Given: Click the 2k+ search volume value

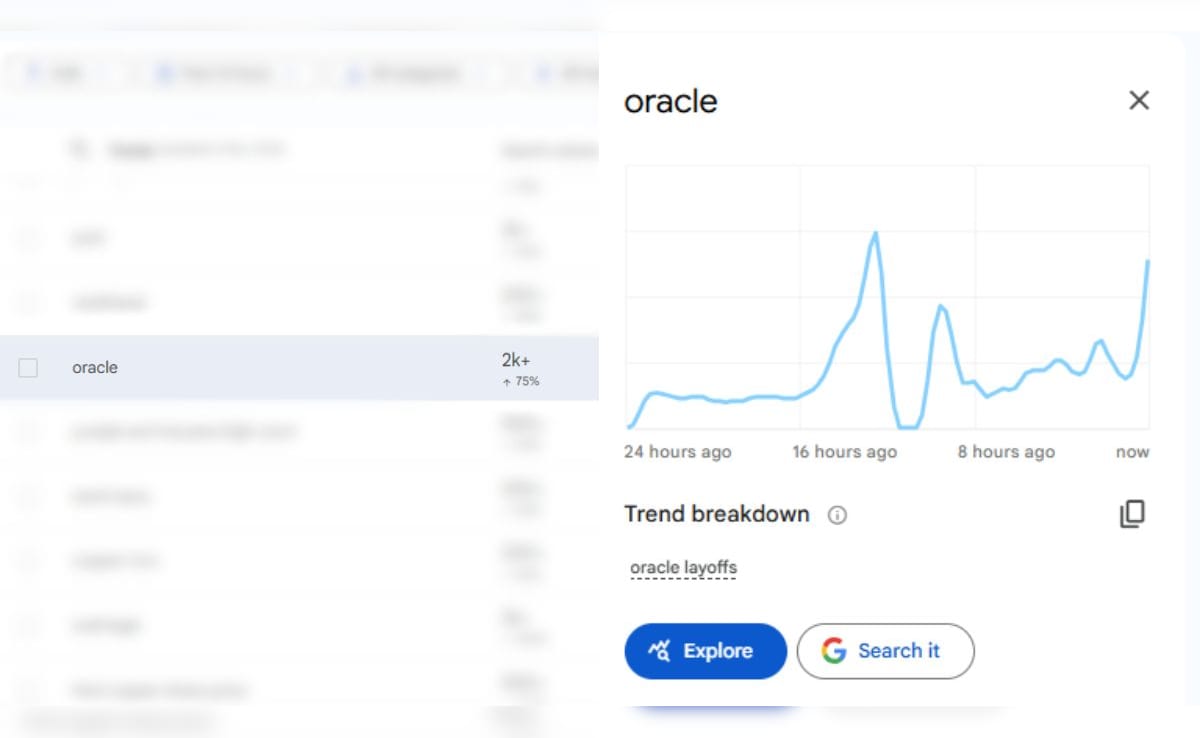Looking at the screenshot, I should 516,360.
